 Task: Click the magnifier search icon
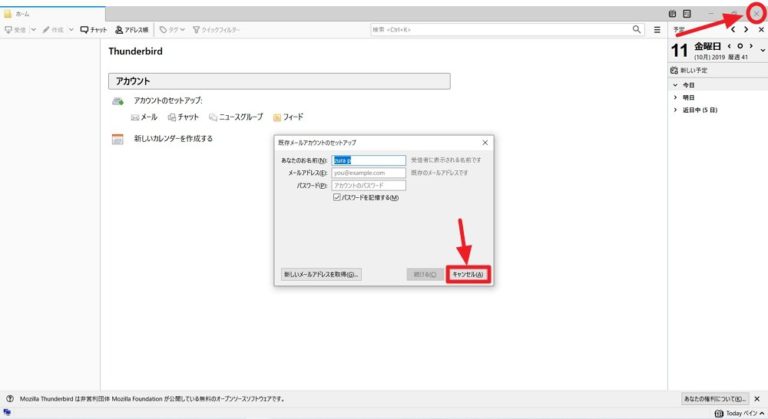(636, 29)
